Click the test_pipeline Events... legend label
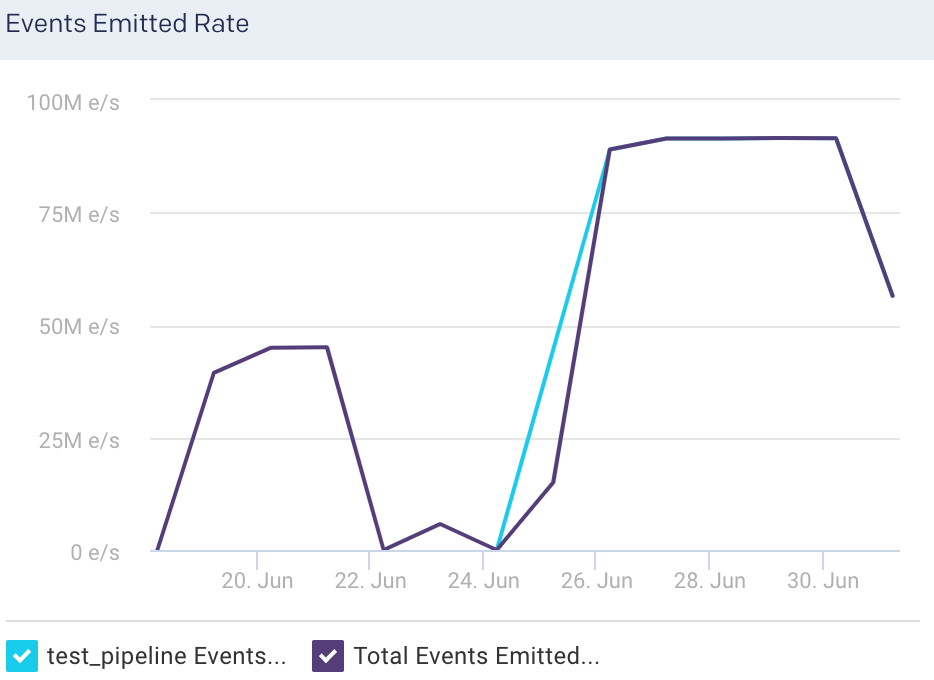This screenshot has width=934, height=680. [166, 656]
